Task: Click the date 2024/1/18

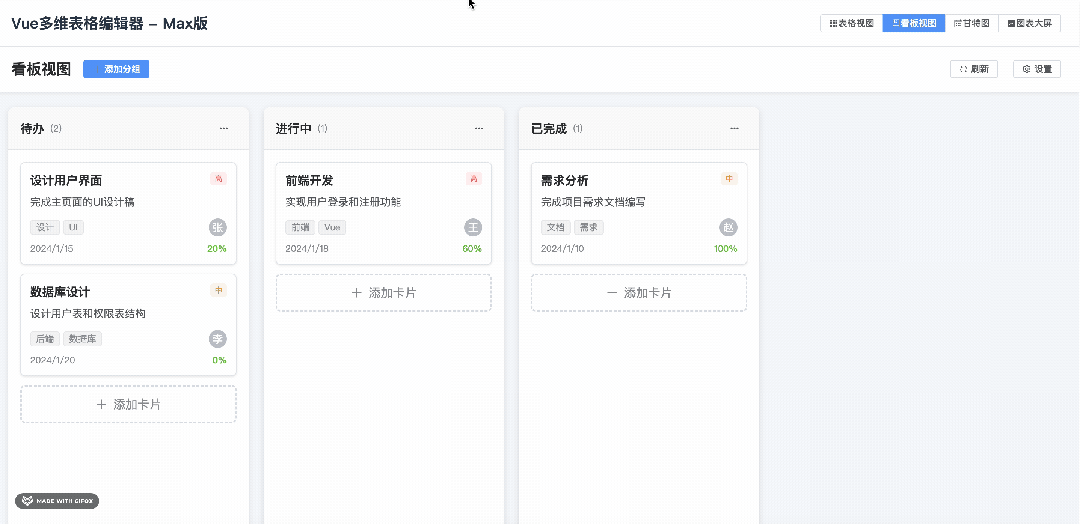Action: [x=307, y=249]
